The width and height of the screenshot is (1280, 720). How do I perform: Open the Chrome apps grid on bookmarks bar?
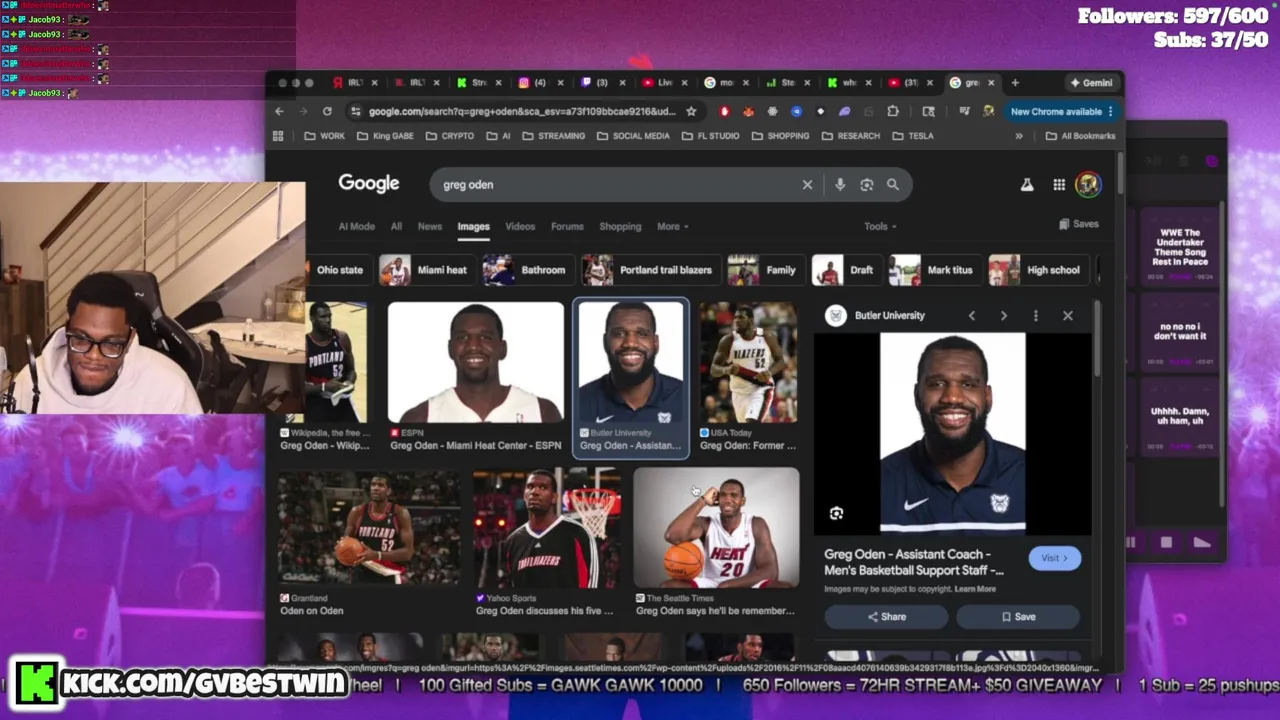278,136
